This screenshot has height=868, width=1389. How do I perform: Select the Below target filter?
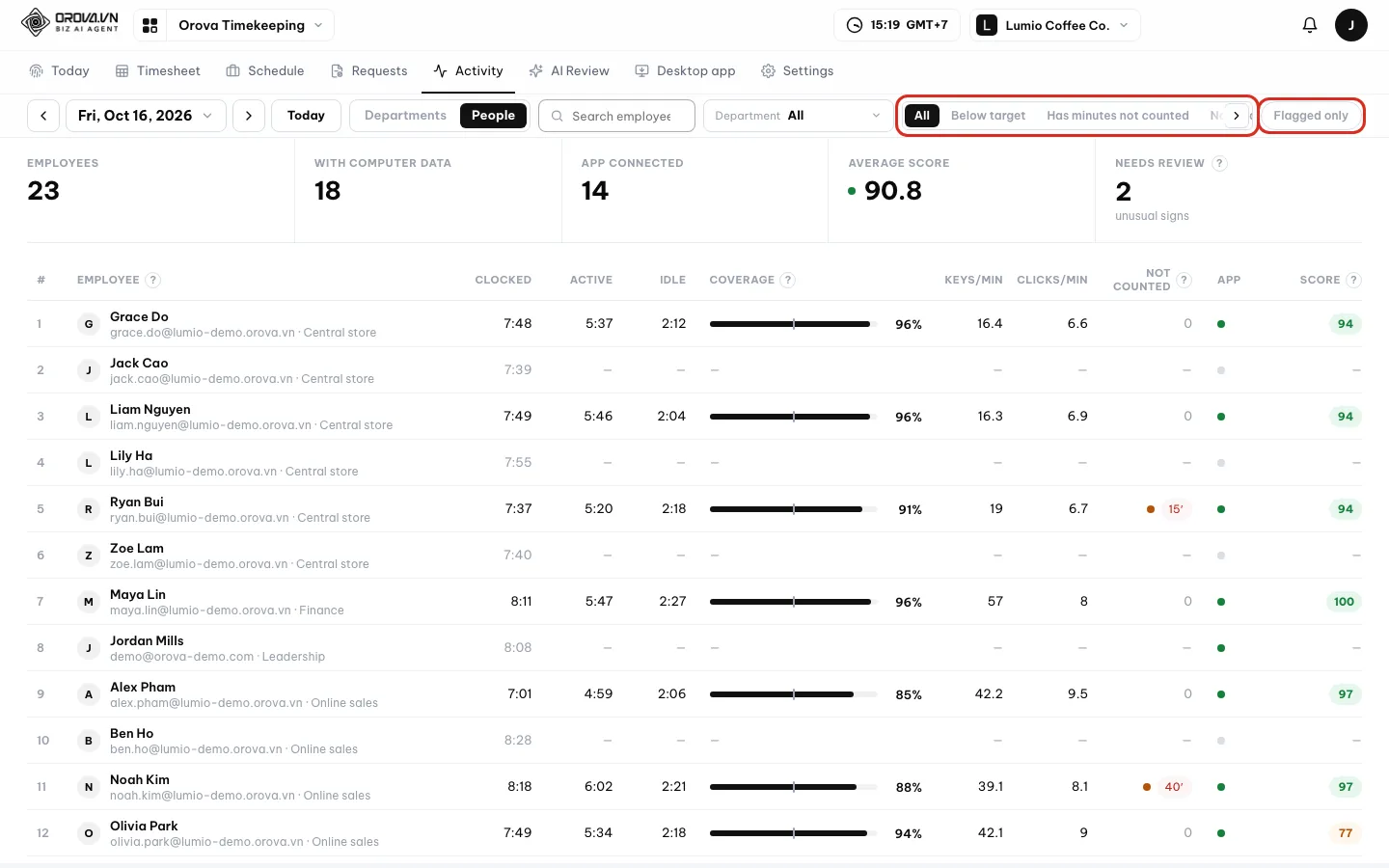pyautogui.click(x=988, y=116)
